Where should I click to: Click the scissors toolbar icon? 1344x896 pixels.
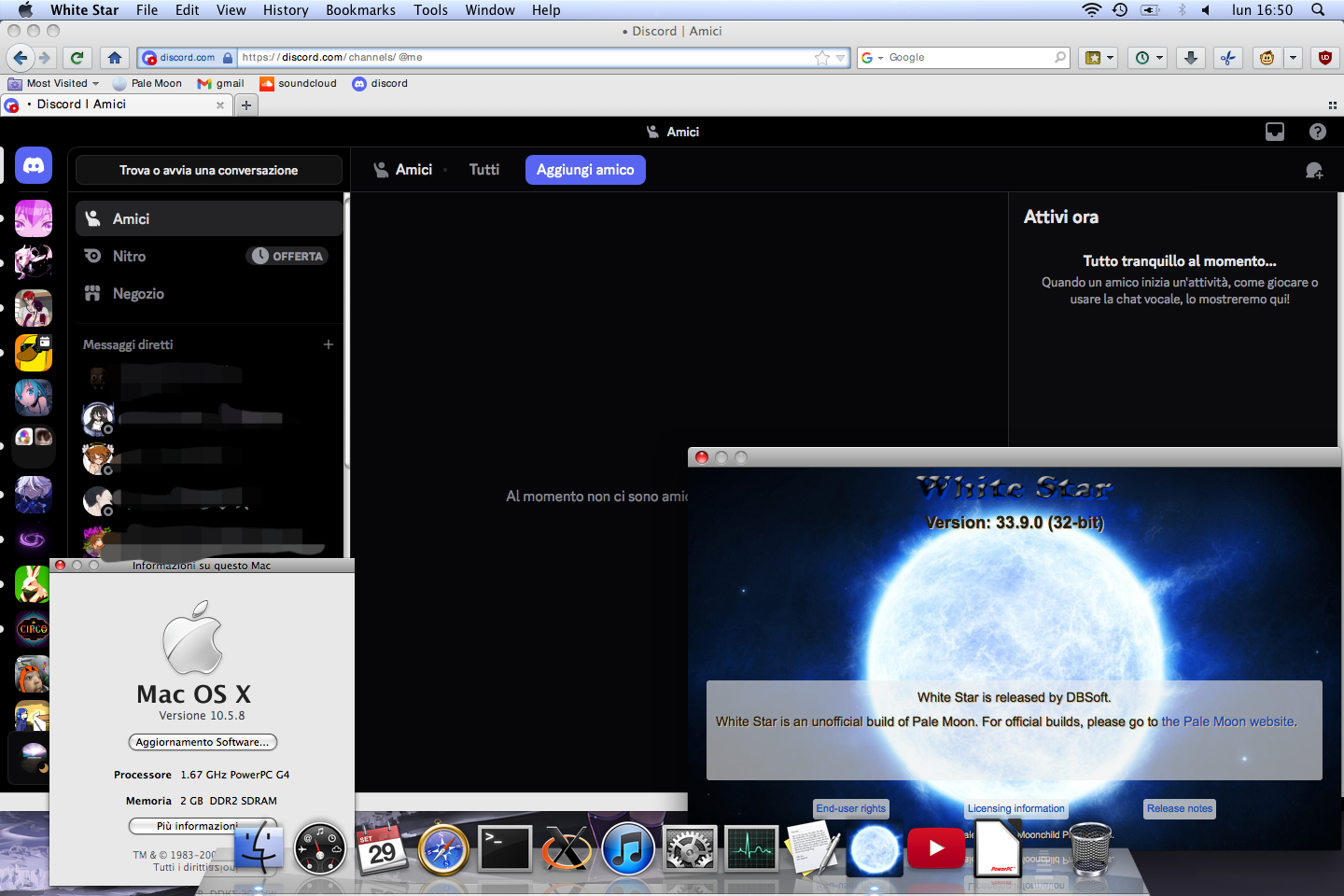point(1228,58)
